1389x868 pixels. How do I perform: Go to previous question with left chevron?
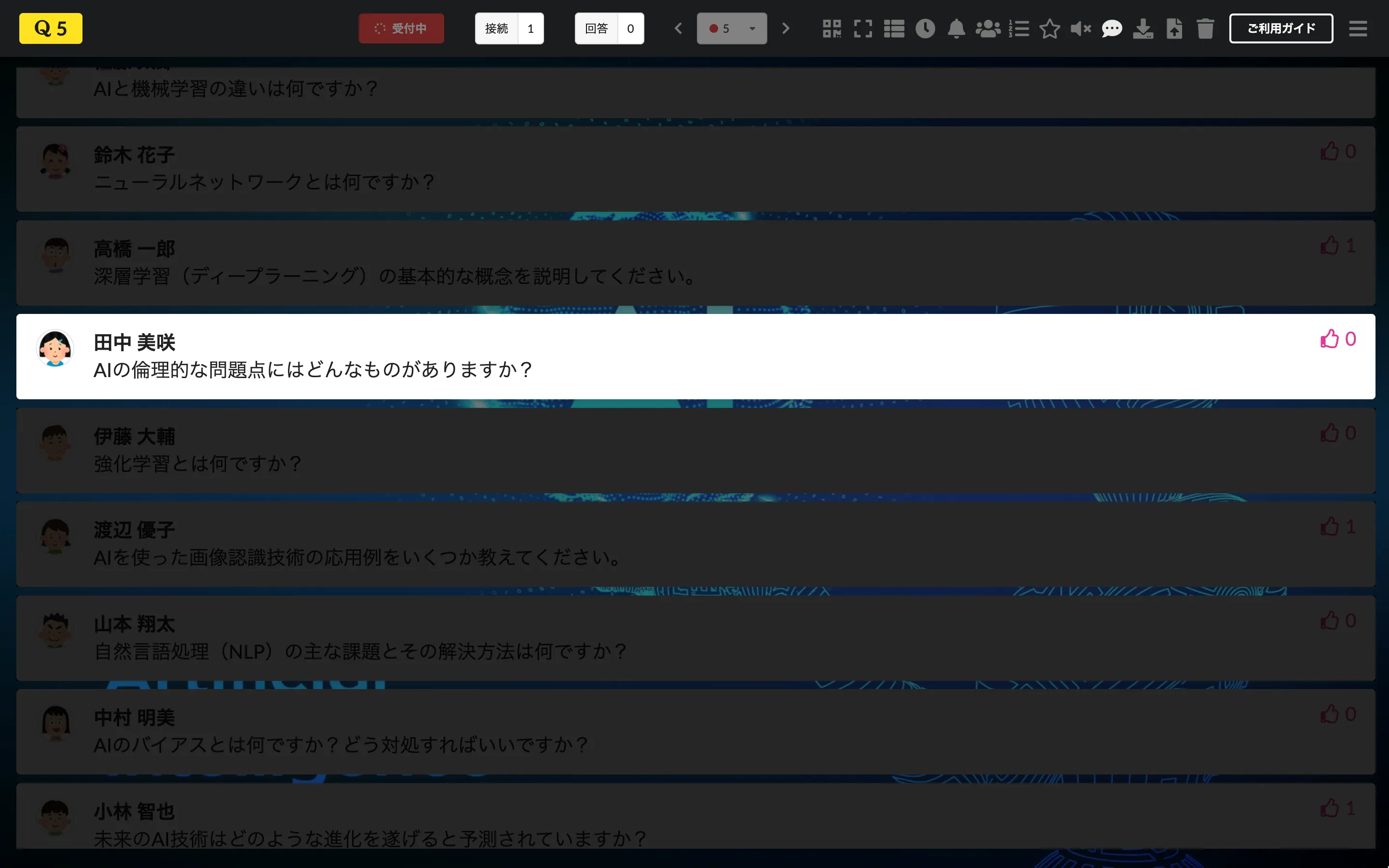(679, 28)
